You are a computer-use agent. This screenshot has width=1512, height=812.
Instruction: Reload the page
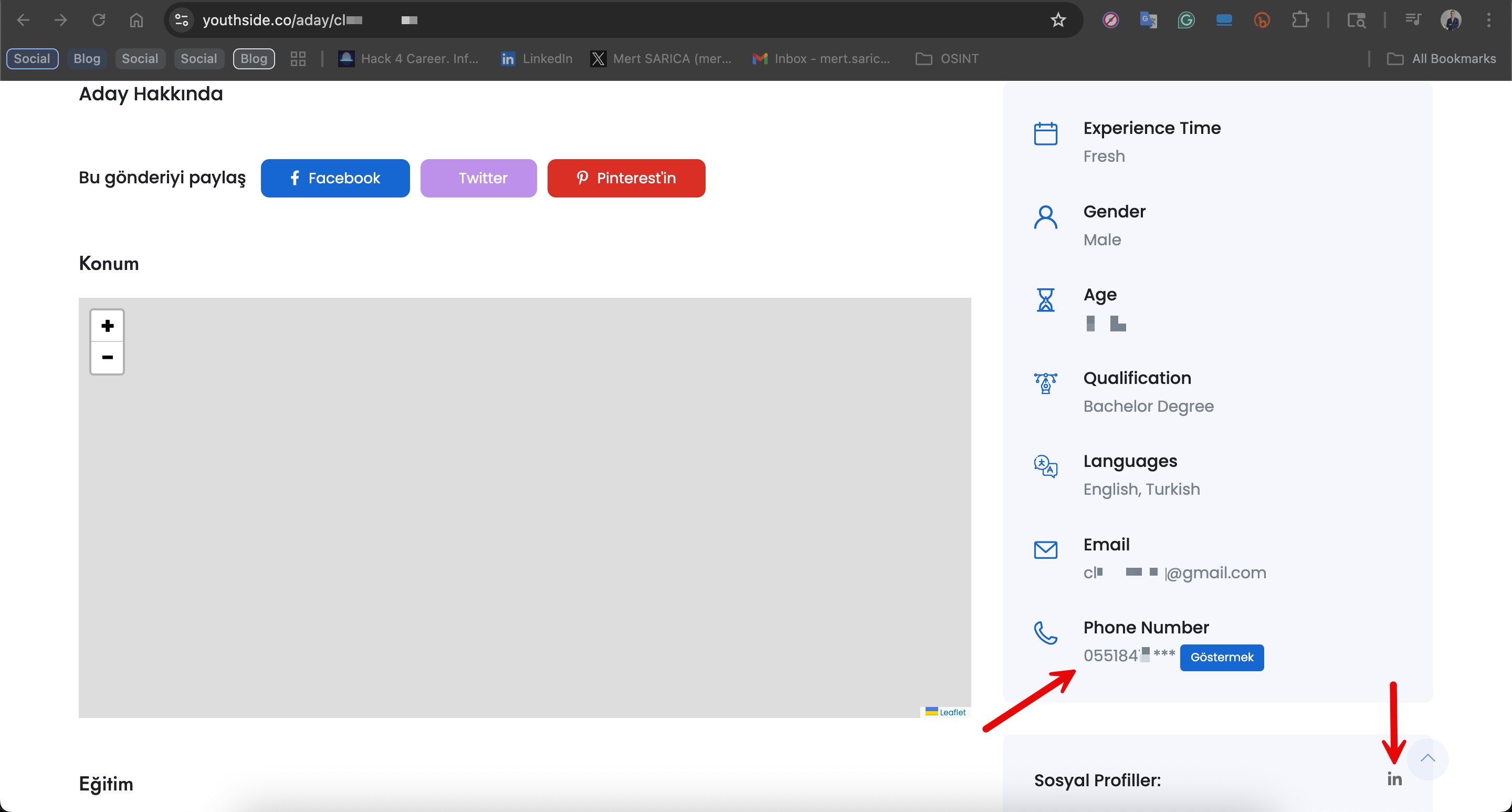[99, 20]
